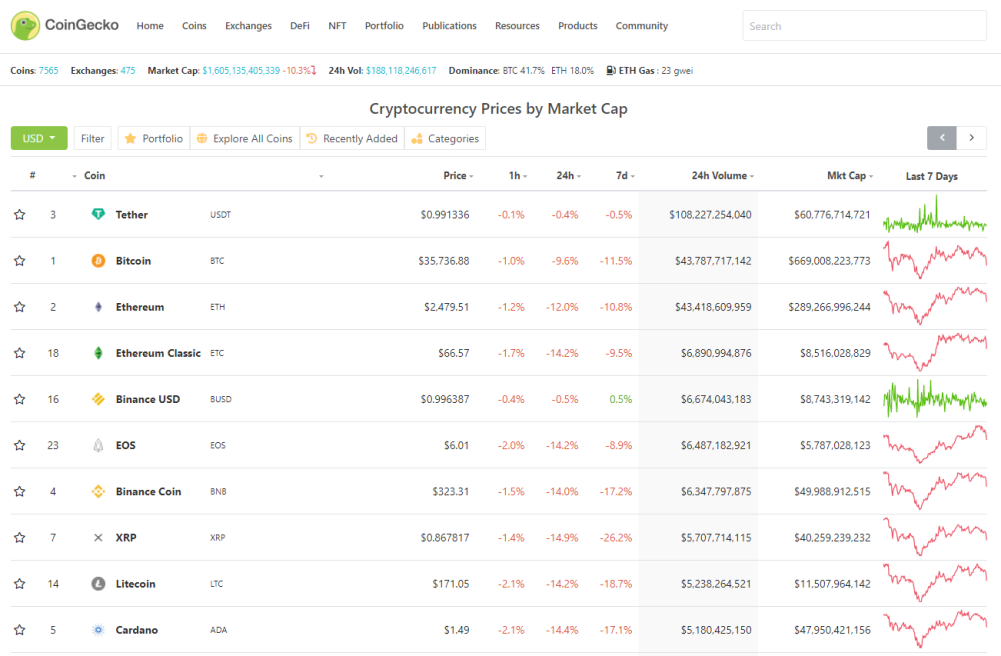Open the DeFi menu item

point(299,26)
